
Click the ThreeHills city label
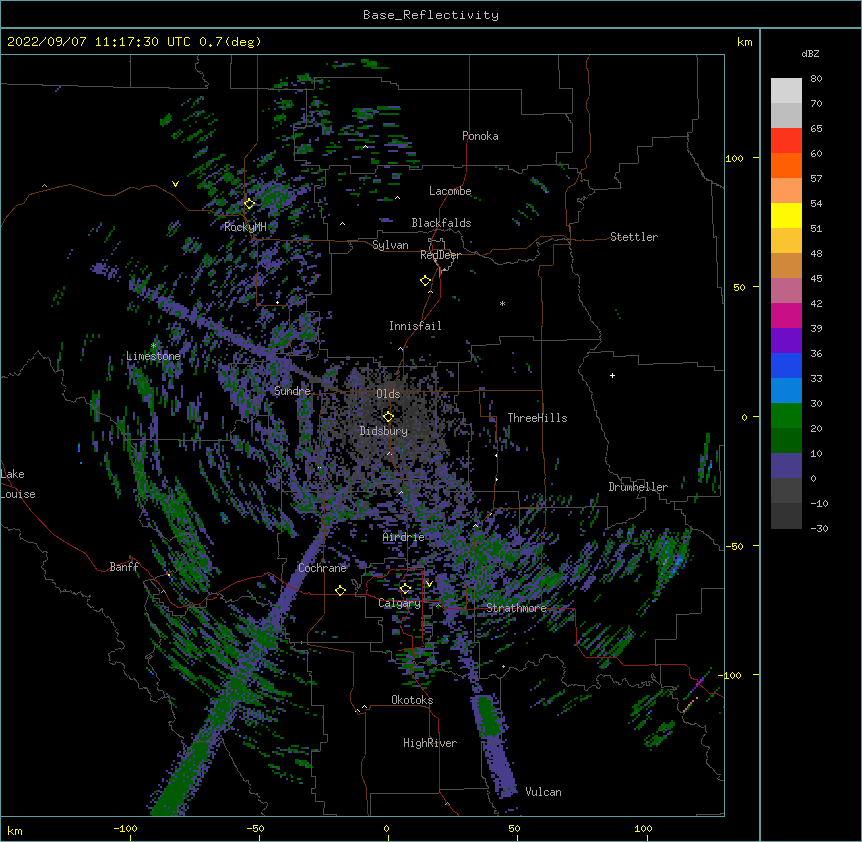pyautogui.click(x=537, y=418)
